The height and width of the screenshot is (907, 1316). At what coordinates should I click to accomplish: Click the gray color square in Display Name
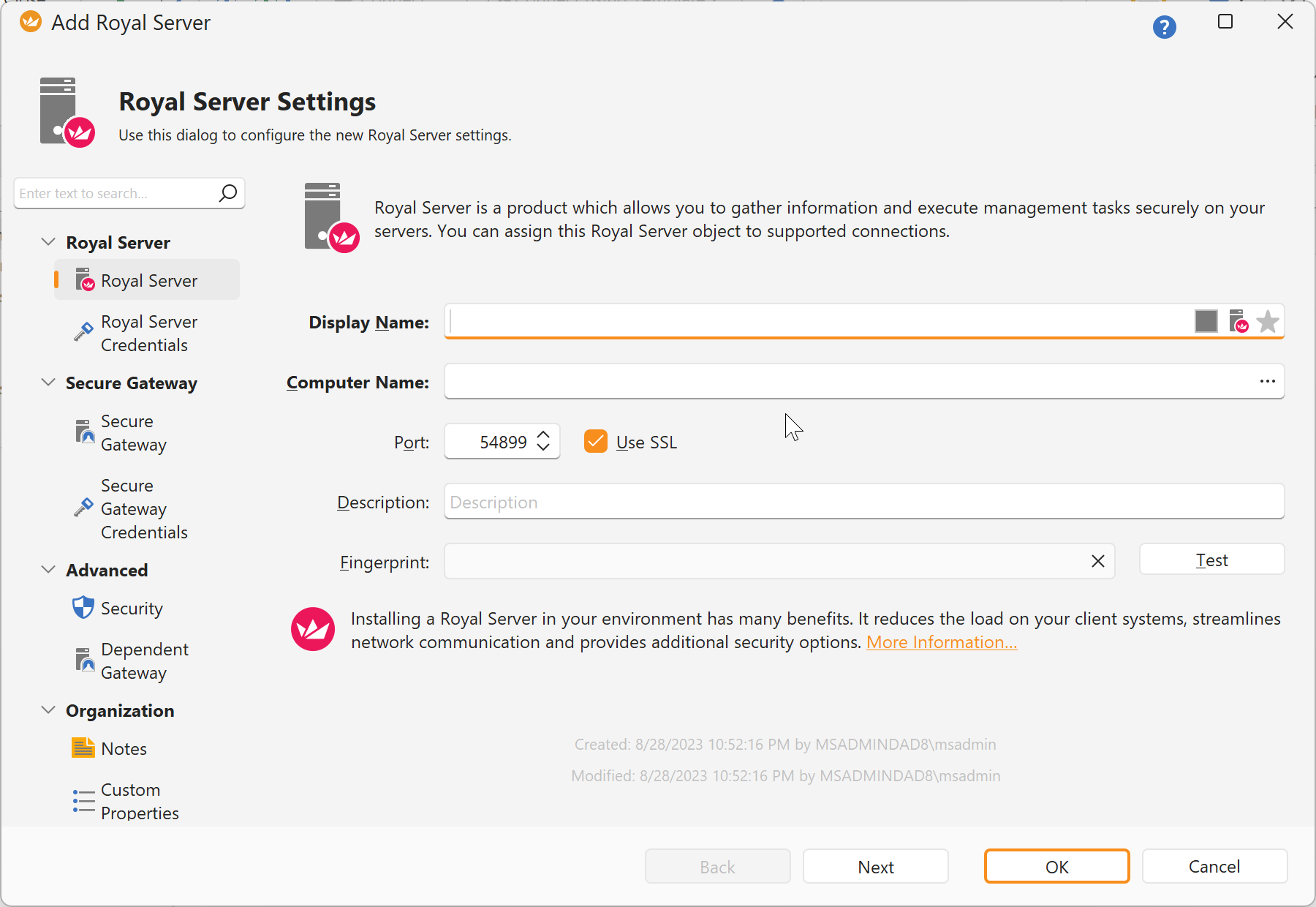(1206, 321)
